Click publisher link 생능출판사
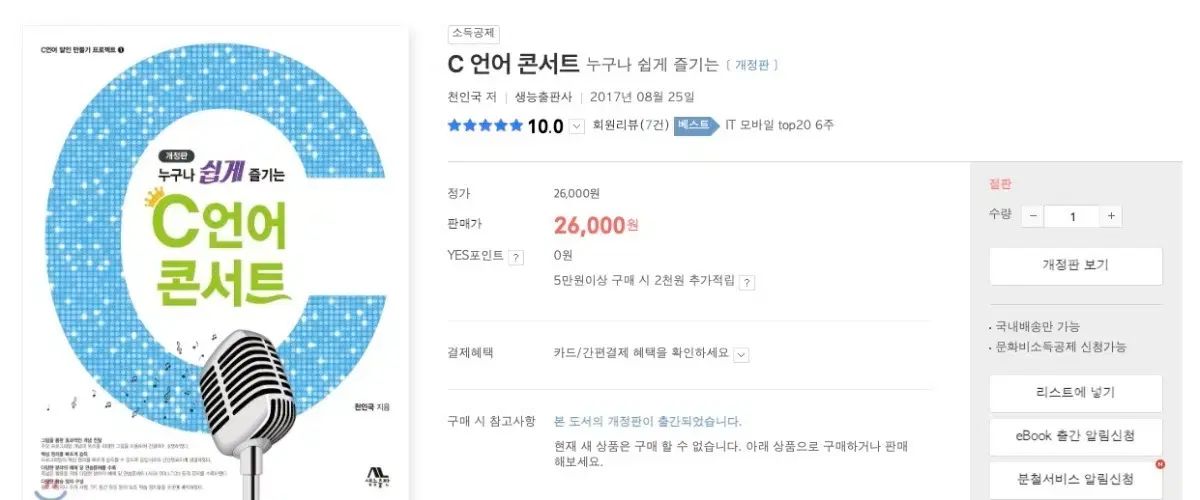The height and width of the screenshot is (500, 1200). click(543, 97)
